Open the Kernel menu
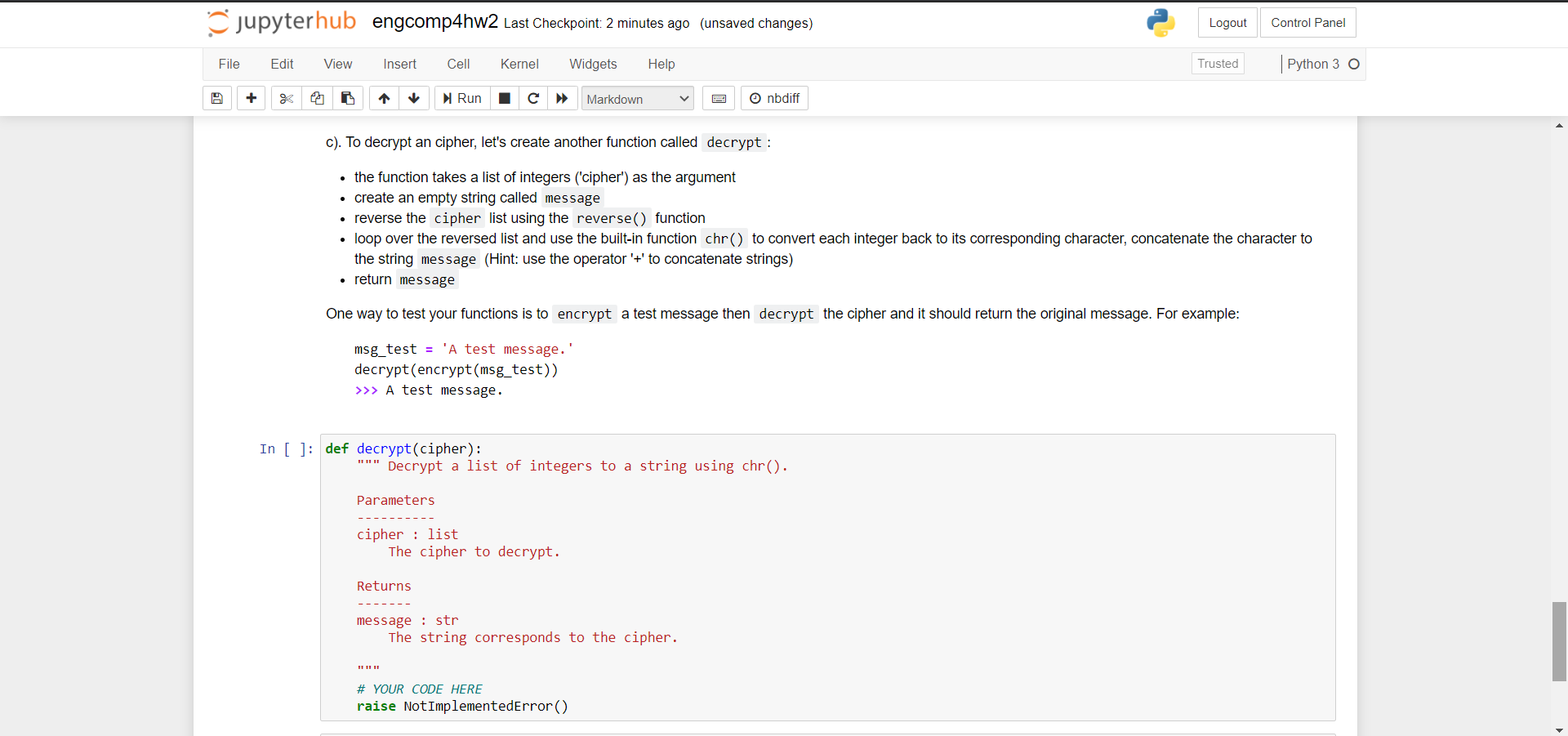 pyautogui.click(x=519, y=64)
